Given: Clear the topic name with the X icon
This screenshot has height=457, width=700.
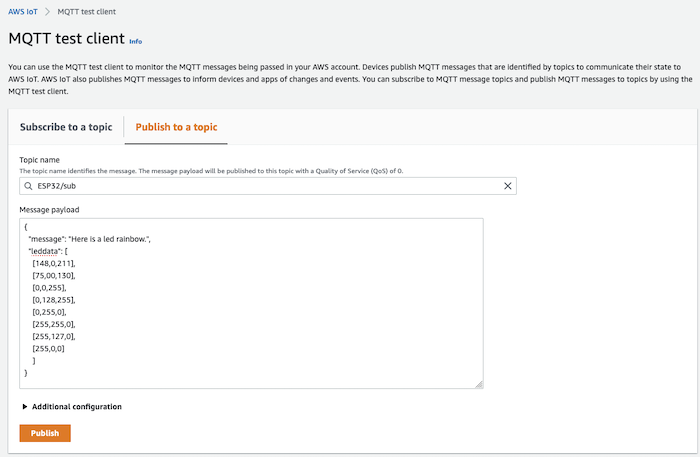Looking at the screenshot, I should click(x=507, y=186).
